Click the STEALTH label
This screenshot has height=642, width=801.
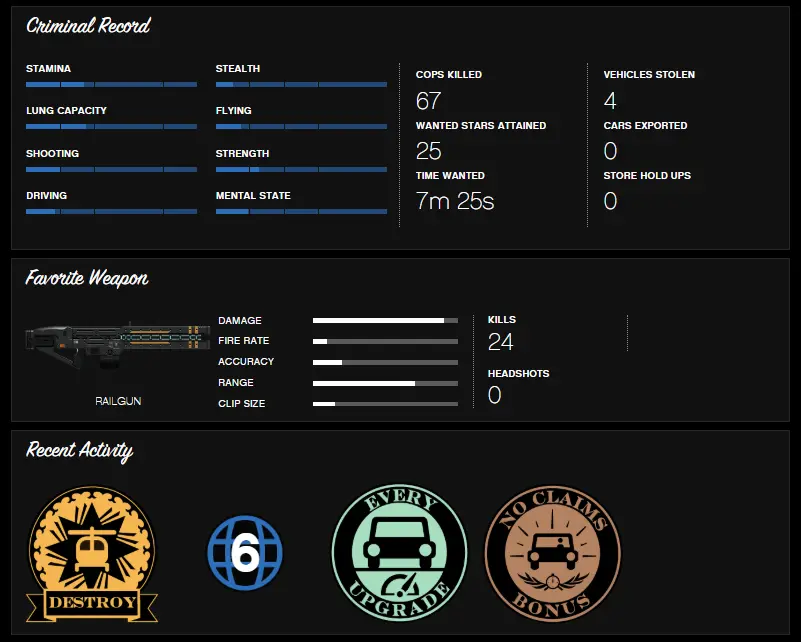pyautogui.click(x=238, y=68)
